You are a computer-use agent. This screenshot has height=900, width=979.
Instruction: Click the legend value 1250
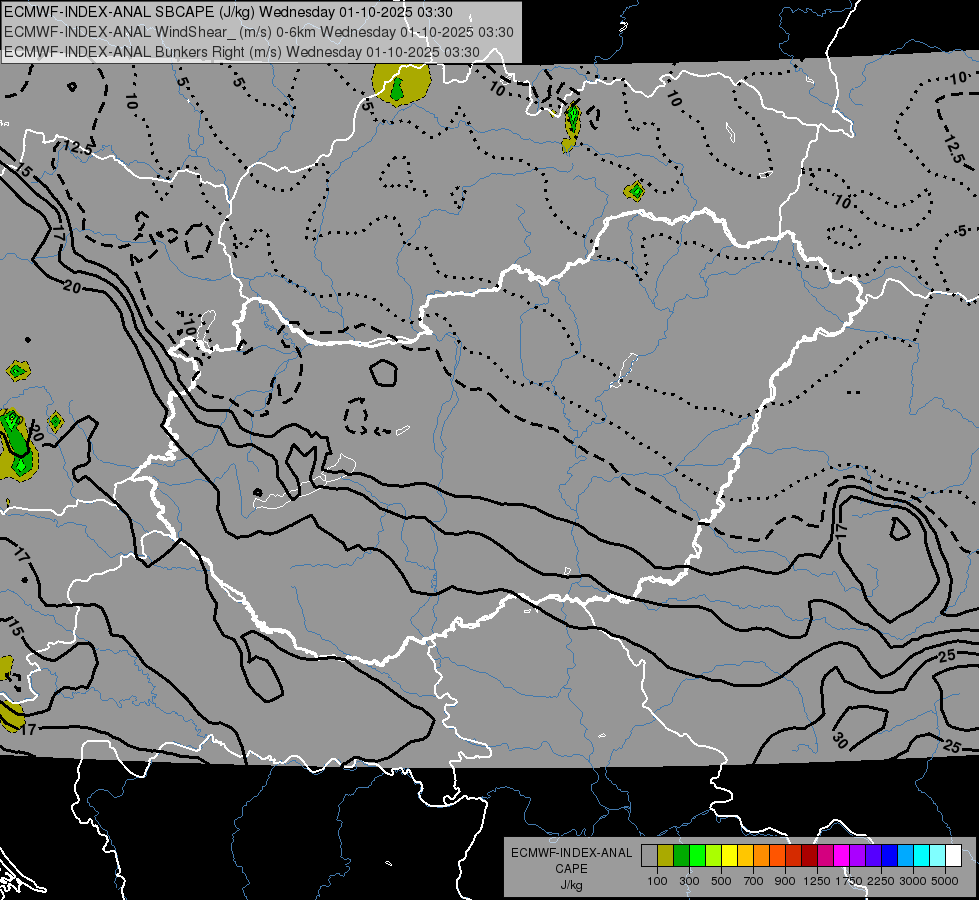pos(817,881)
